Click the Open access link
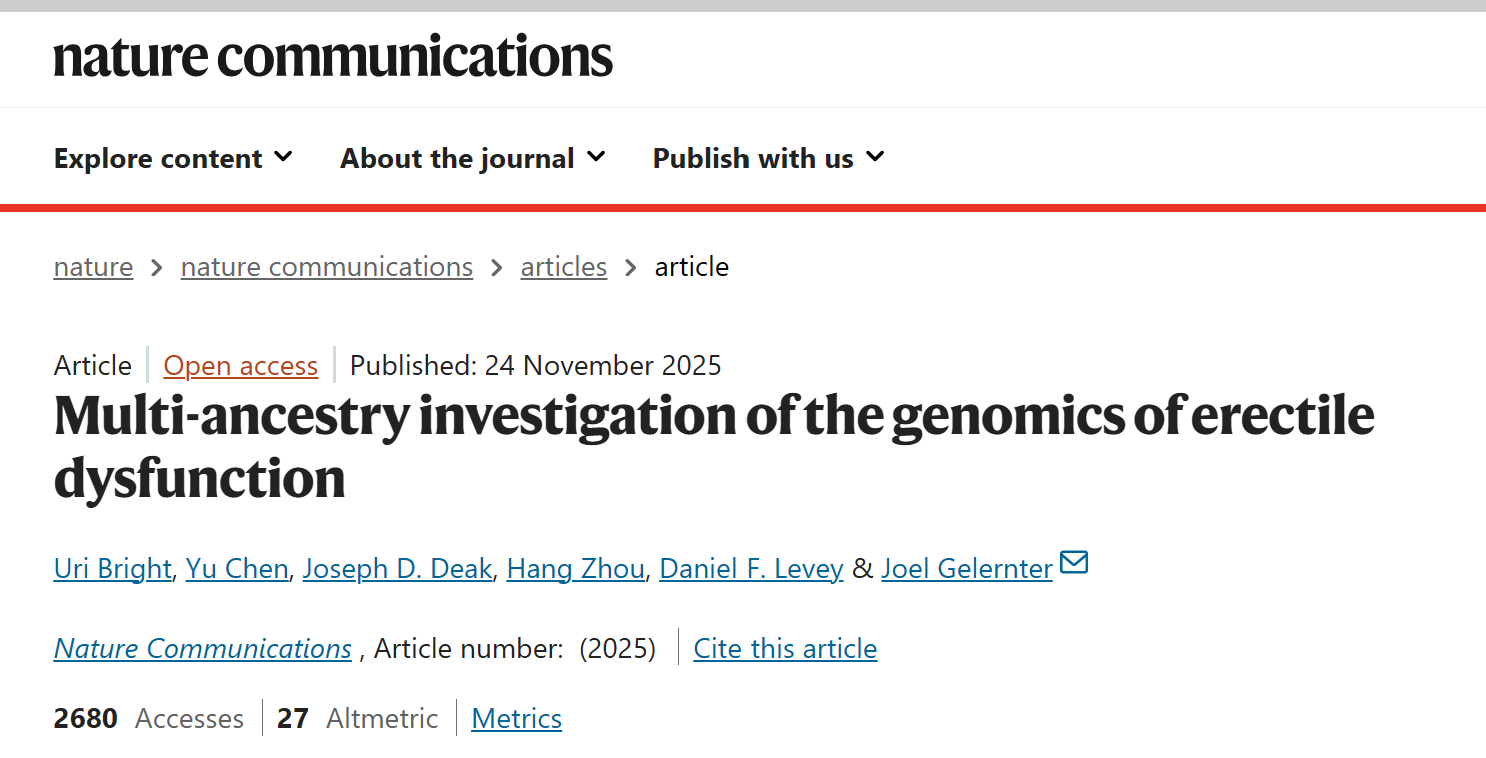1486x758 pixels. click(x=241, y=366)
